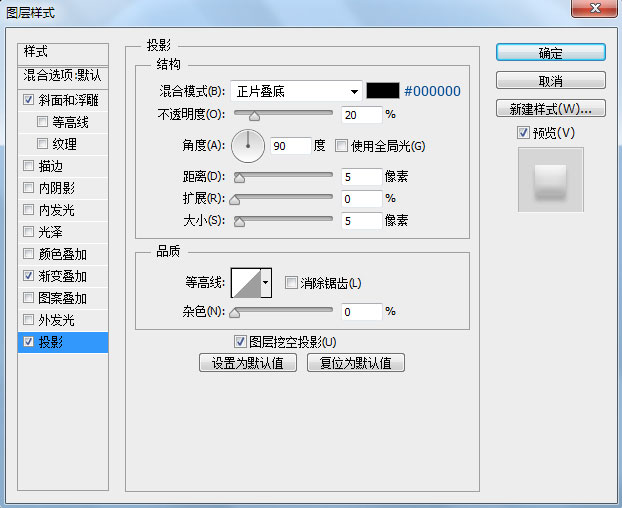Click the 设置为默认值 button
622x508 pixels.
(x=248, y=363)
